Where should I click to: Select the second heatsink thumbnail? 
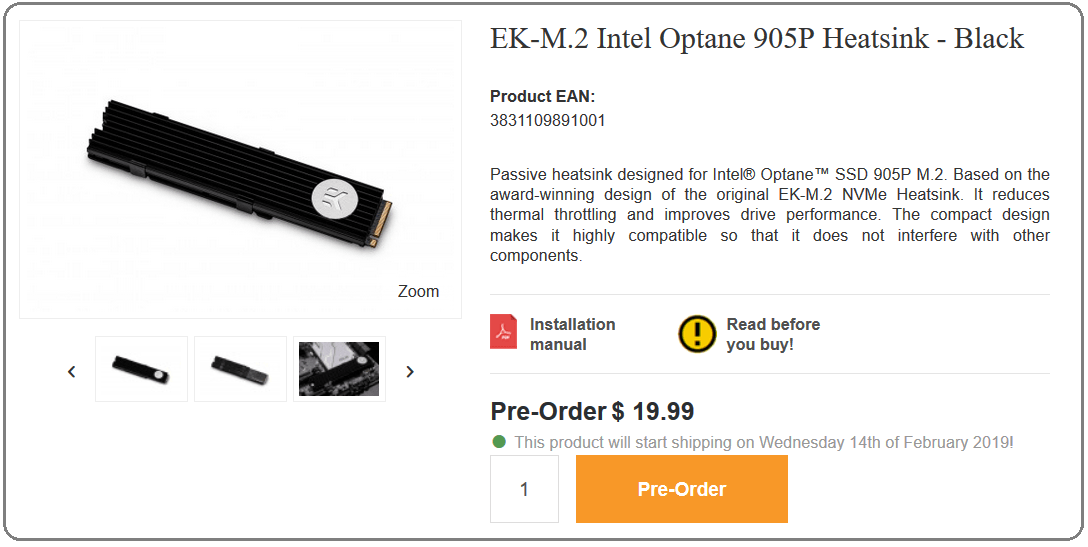240,369
